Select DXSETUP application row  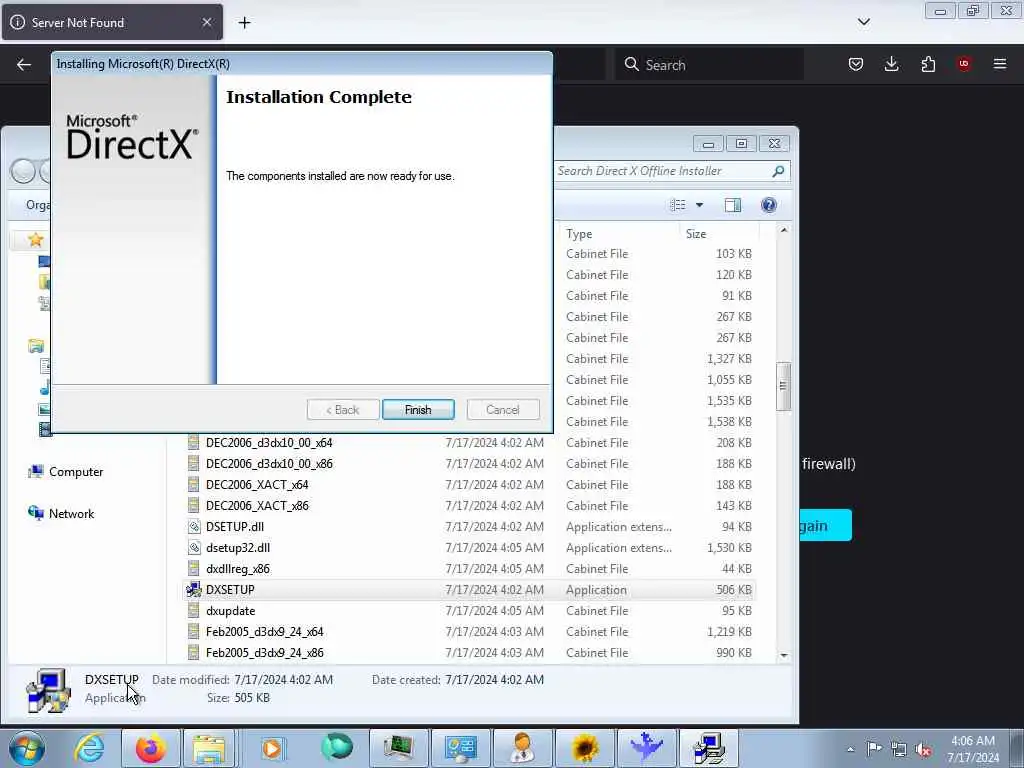[x=469, y=590]
